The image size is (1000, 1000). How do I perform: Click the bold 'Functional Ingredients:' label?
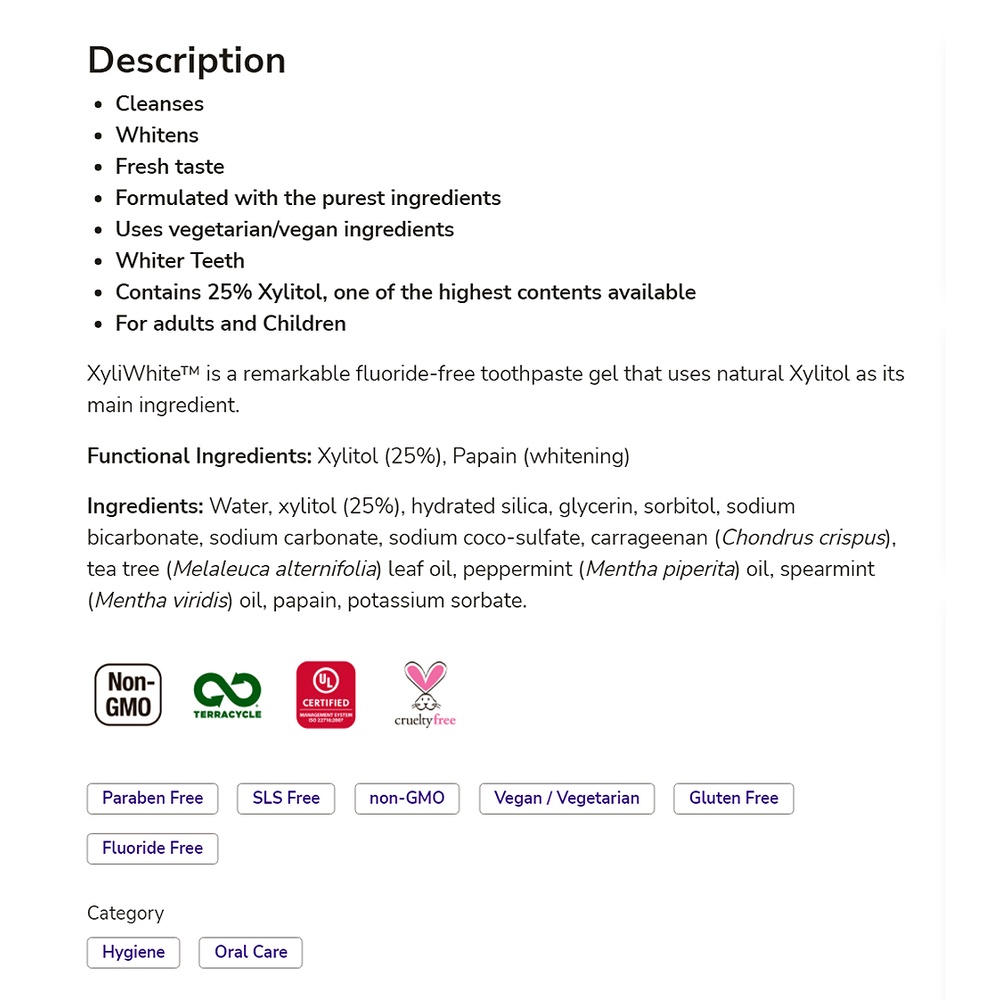click(200, 457)
